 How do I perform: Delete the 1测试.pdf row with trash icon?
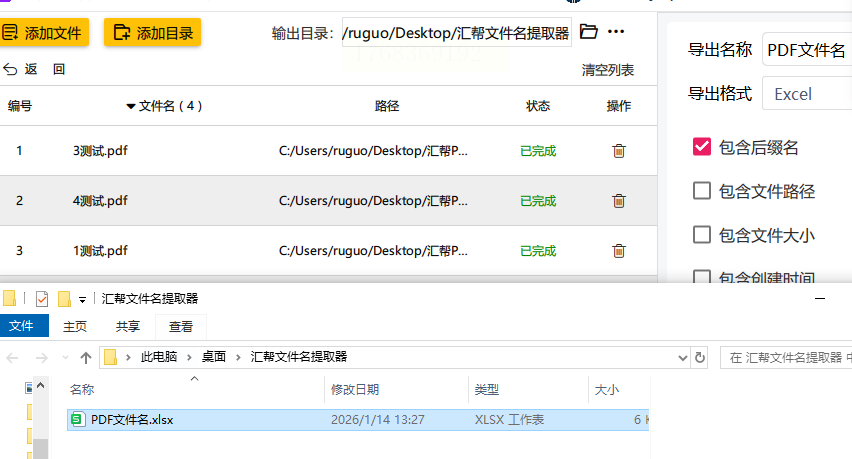[619, 250]
